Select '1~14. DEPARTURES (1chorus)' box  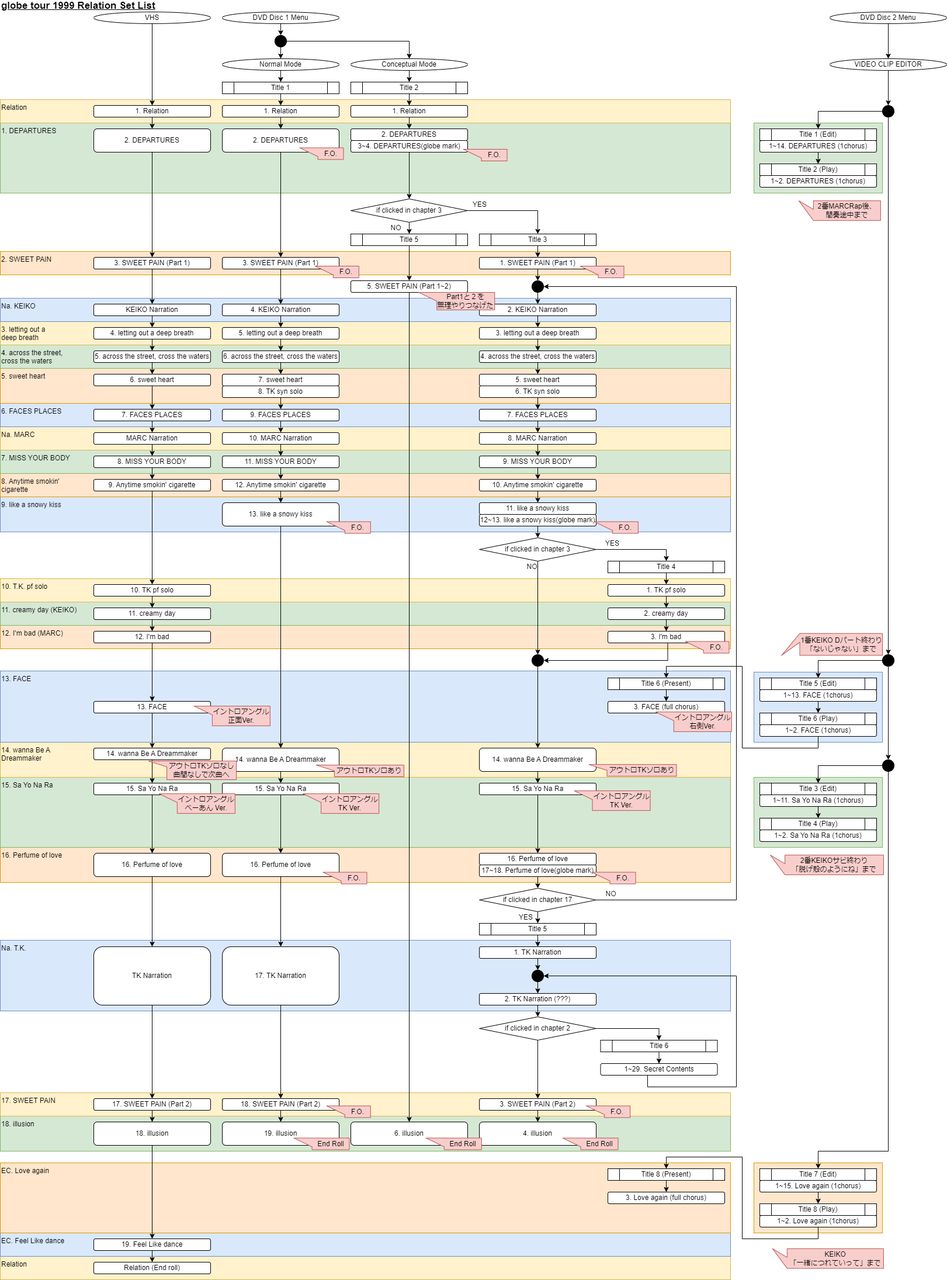[x=818, y=146]
